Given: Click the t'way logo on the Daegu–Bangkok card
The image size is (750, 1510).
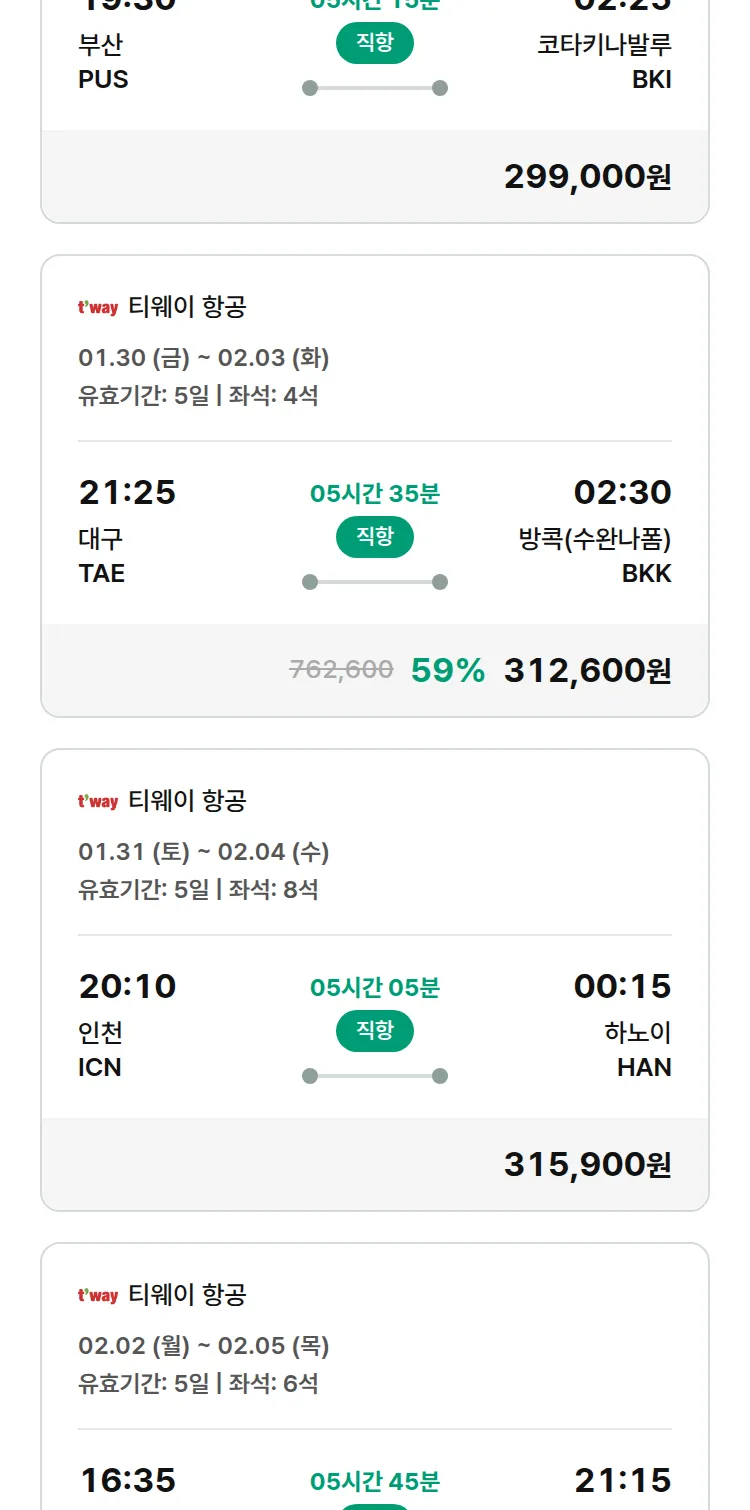Looking at the screenshot, I should click(x=98, y=307).
